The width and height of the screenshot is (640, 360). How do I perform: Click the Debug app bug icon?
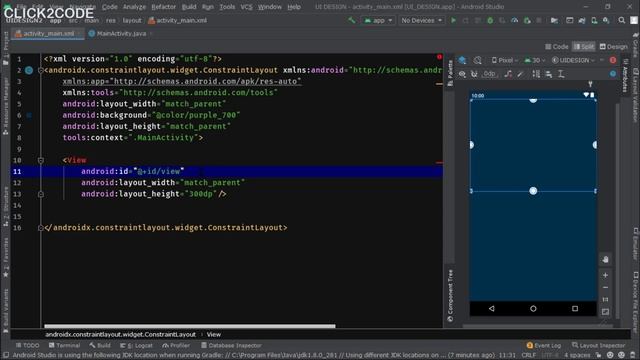click(490, 20)
